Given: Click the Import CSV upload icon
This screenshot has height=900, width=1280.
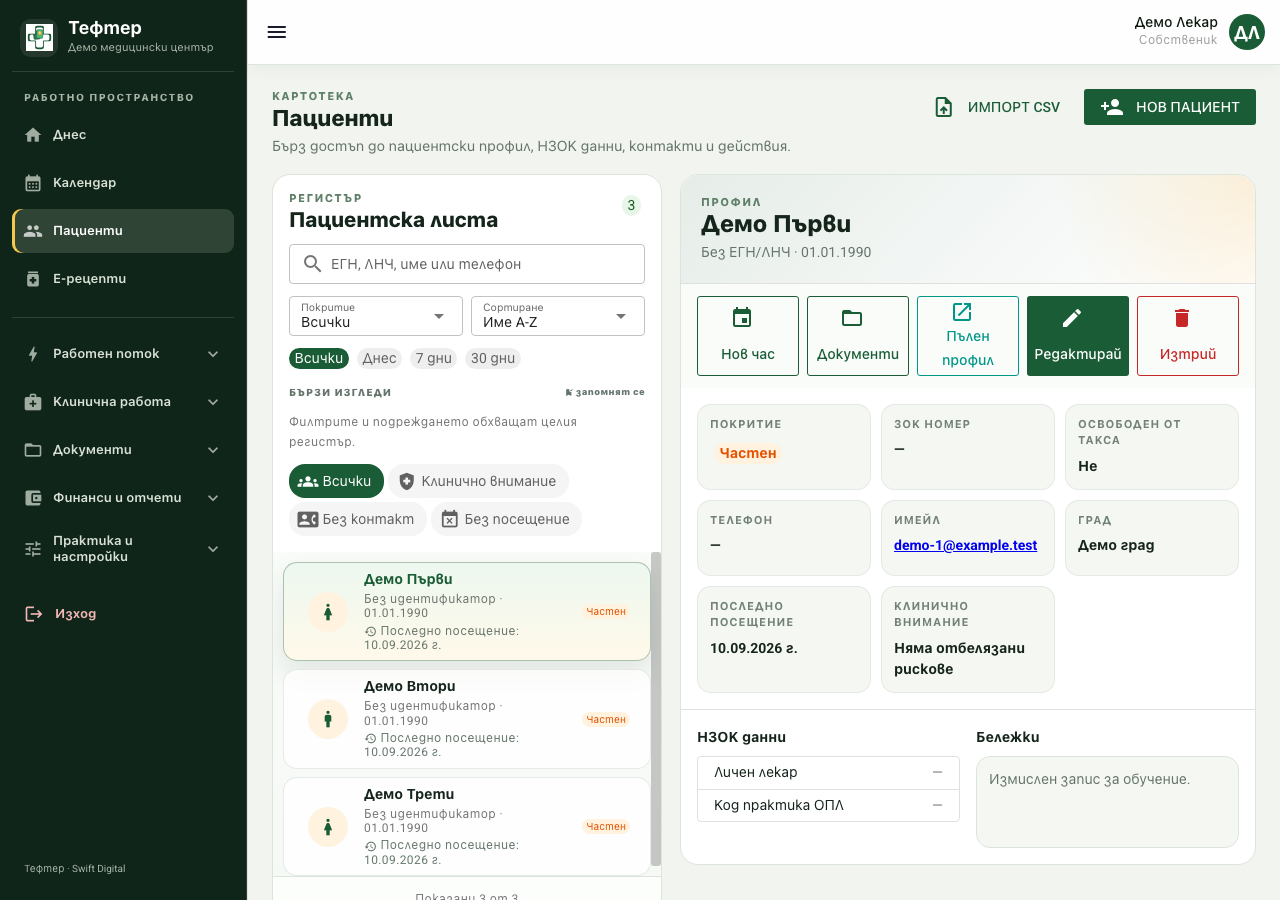Looking at the screenshot, I should click(x=943, y=107).
